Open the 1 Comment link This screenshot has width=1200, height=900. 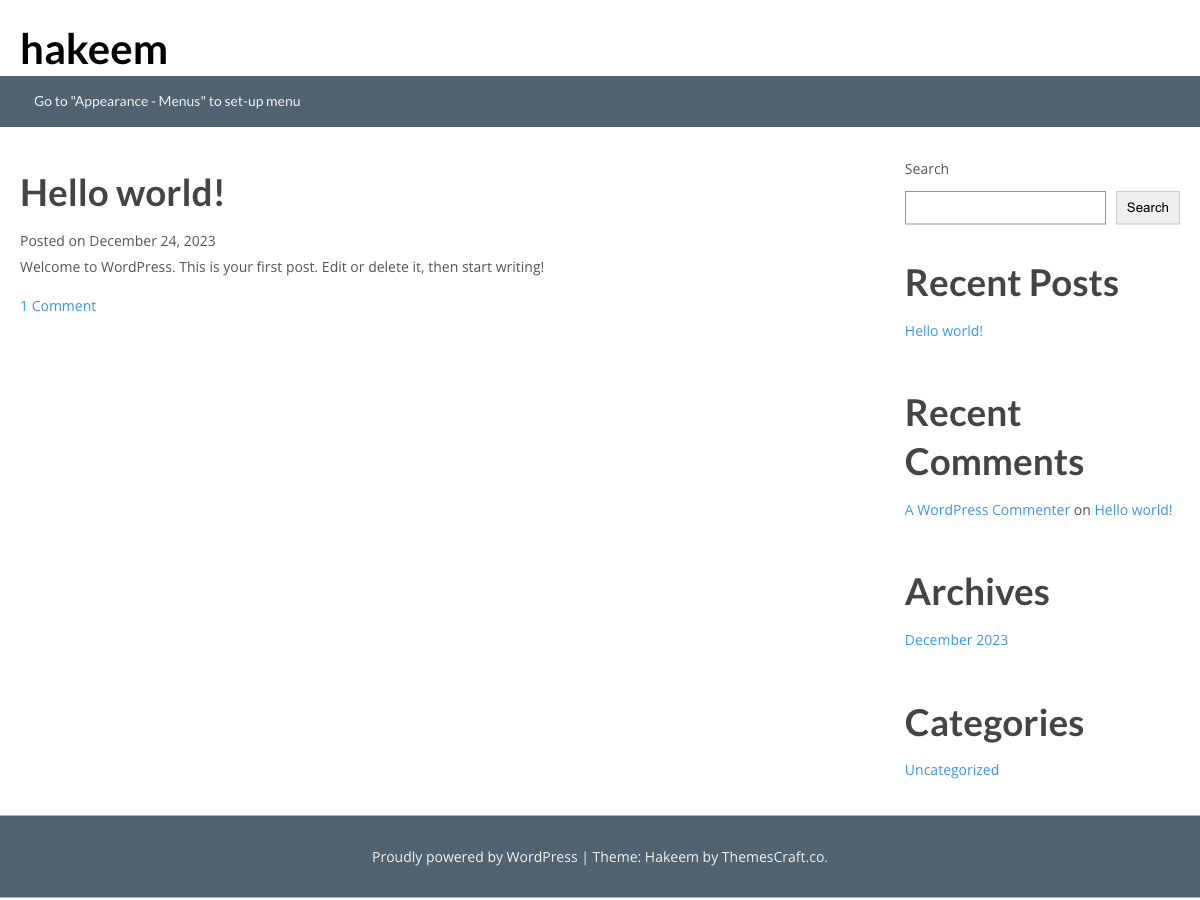[x=57, y=305]
